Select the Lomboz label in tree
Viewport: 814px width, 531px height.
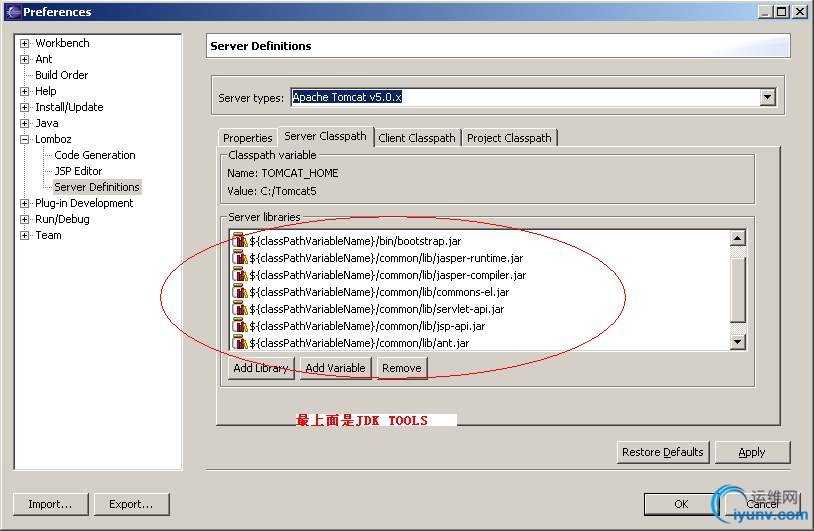point(53,139)
